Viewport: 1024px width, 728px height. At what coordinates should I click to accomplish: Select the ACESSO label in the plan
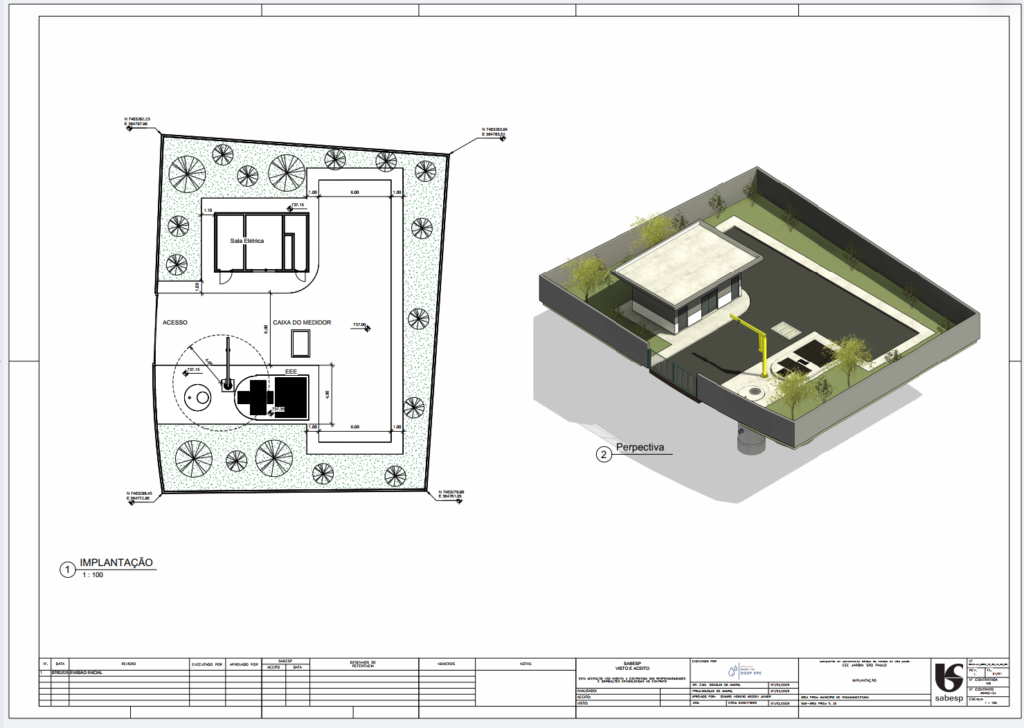176,322
